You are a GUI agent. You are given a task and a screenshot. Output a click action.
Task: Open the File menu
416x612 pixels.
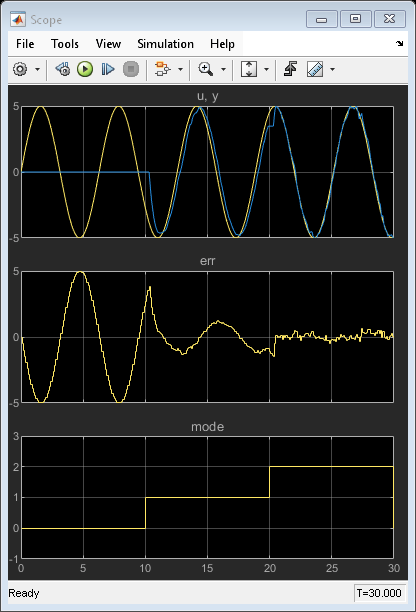click(x=25, y=44)
